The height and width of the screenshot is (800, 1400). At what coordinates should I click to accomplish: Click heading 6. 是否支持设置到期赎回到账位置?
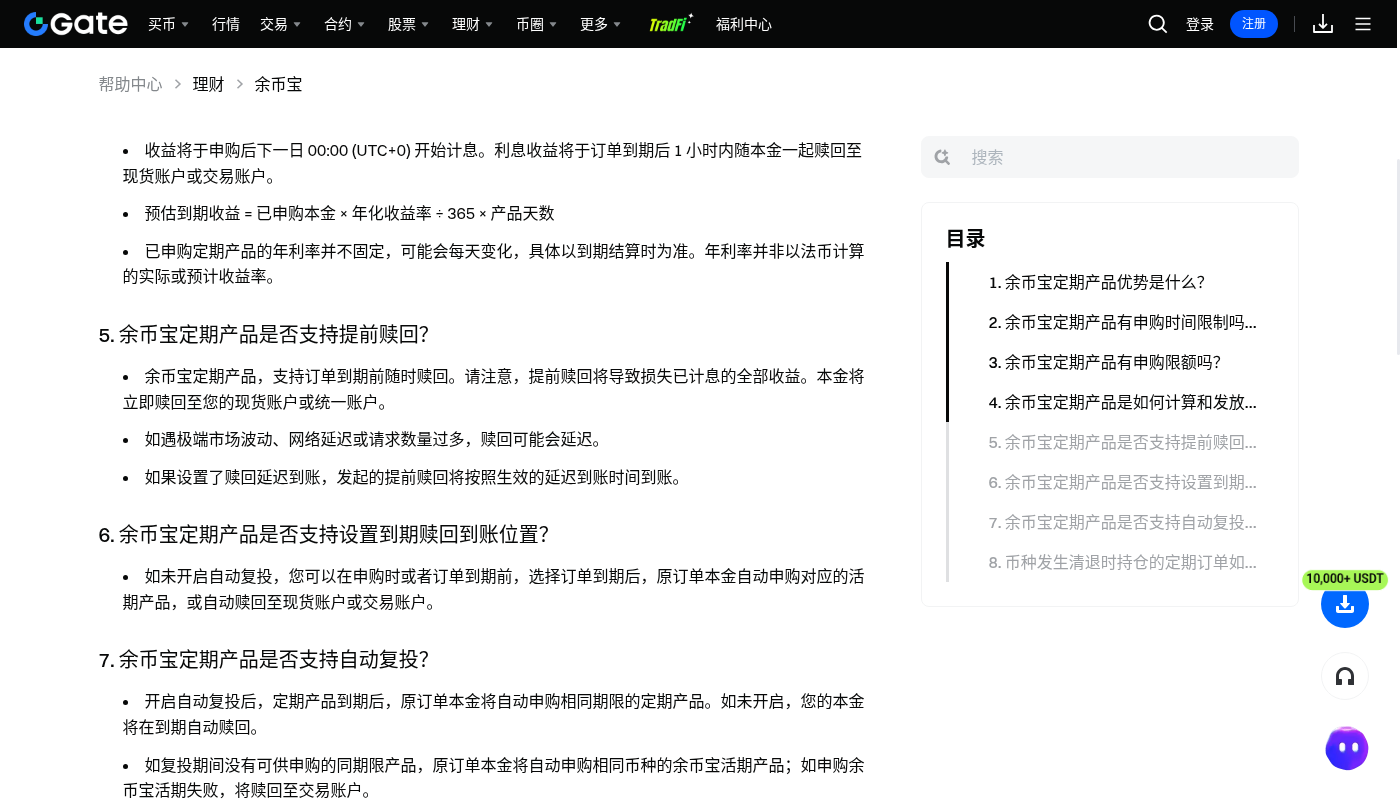pyautogui.click(x=324, y=534)
